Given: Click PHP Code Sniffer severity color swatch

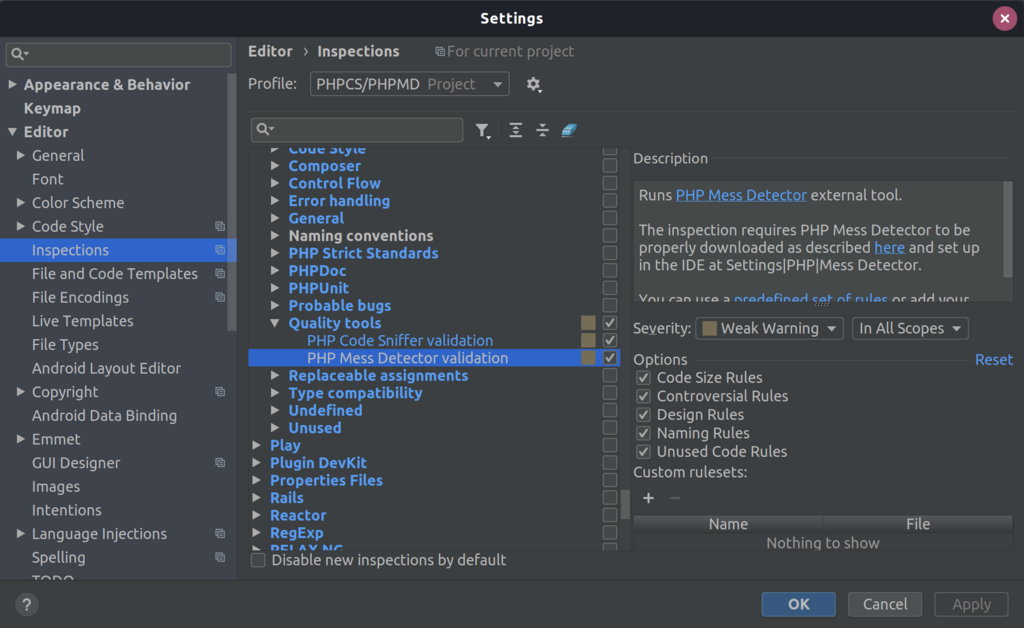Looking at the screenshot, I should pyautogui.click(x=588, y=340).
